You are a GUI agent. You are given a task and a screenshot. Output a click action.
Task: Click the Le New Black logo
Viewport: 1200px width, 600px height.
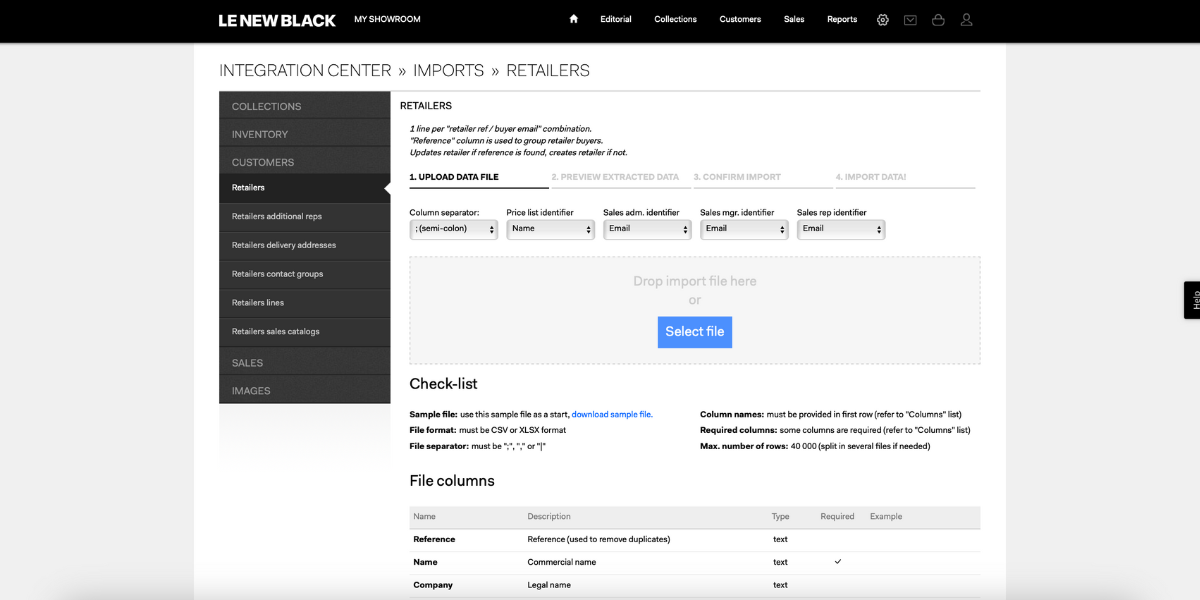(277, 20)
